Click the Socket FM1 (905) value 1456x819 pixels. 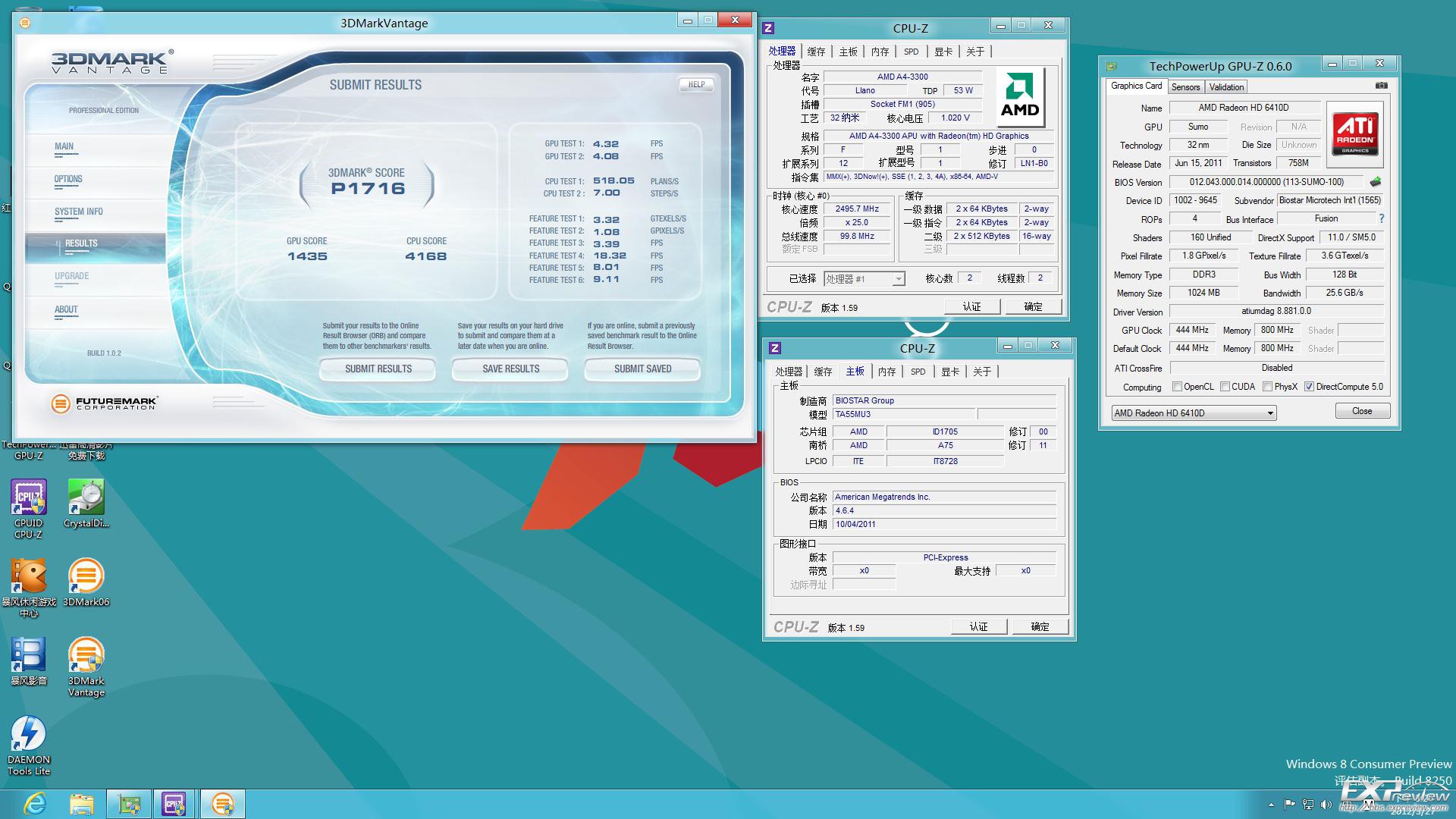(902, 104)
